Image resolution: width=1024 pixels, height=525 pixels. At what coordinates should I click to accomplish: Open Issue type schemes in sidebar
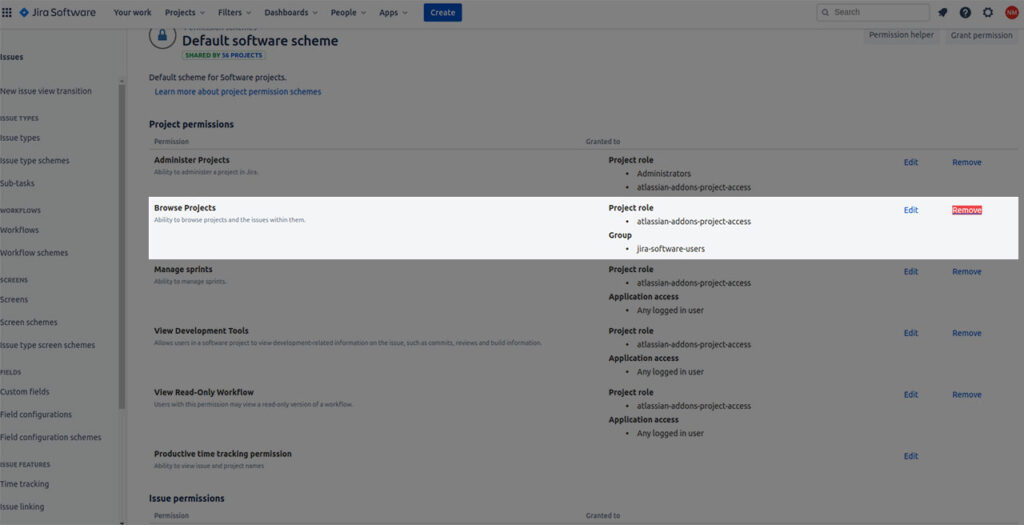[x=35, y=161]
